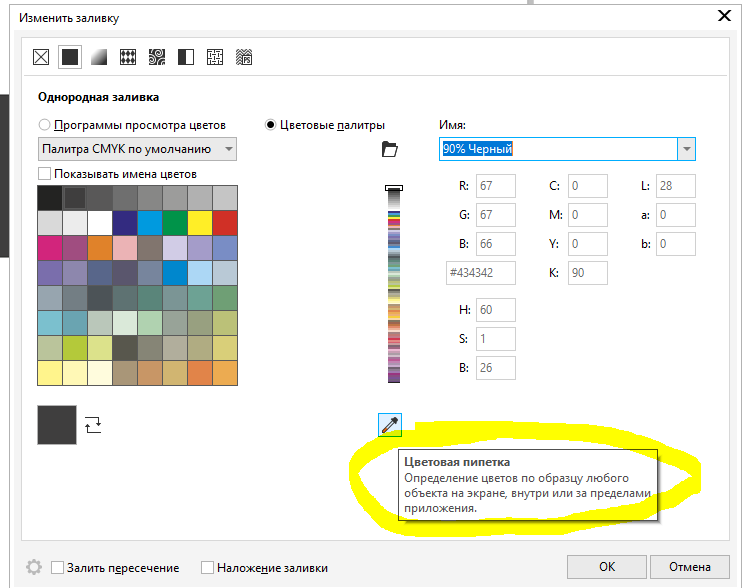Click the Имя field with 90% Черный
Screen dimensions: 742x588
tap(558, 149)
